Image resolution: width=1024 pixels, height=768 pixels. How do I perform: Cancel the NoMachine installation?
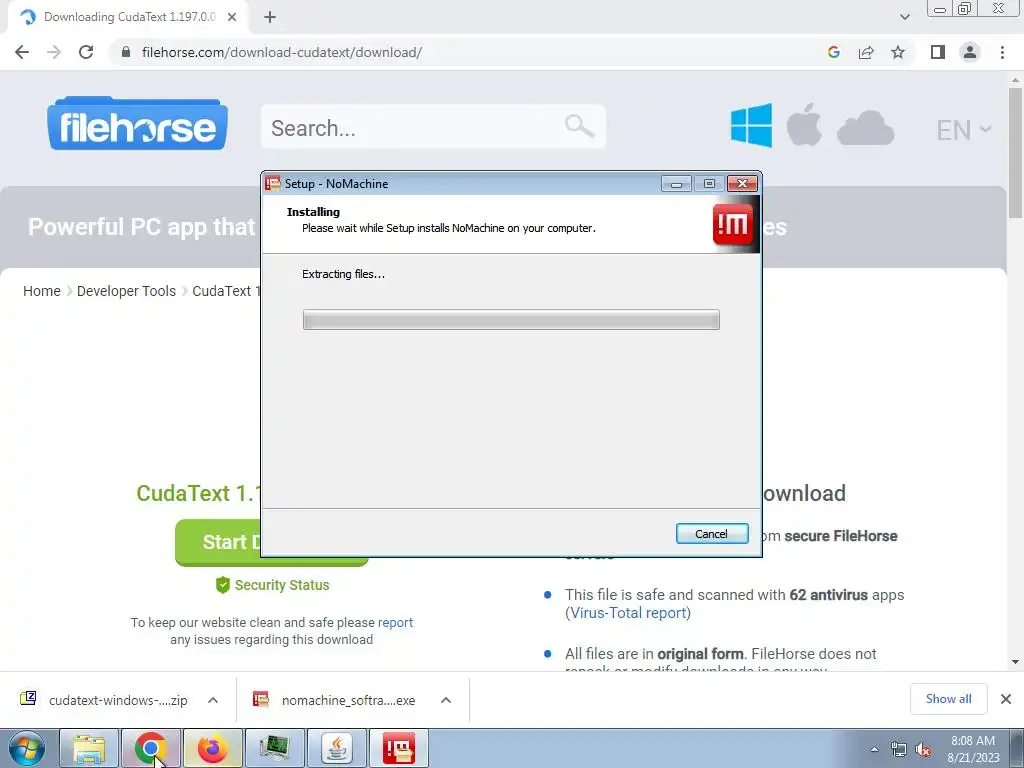coord(712,534)
